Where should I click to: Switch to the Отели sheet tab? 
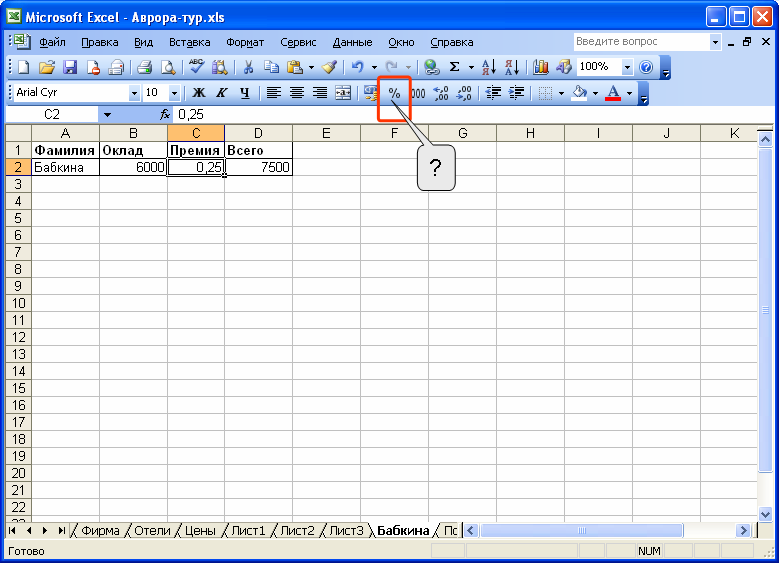(152, 531)
